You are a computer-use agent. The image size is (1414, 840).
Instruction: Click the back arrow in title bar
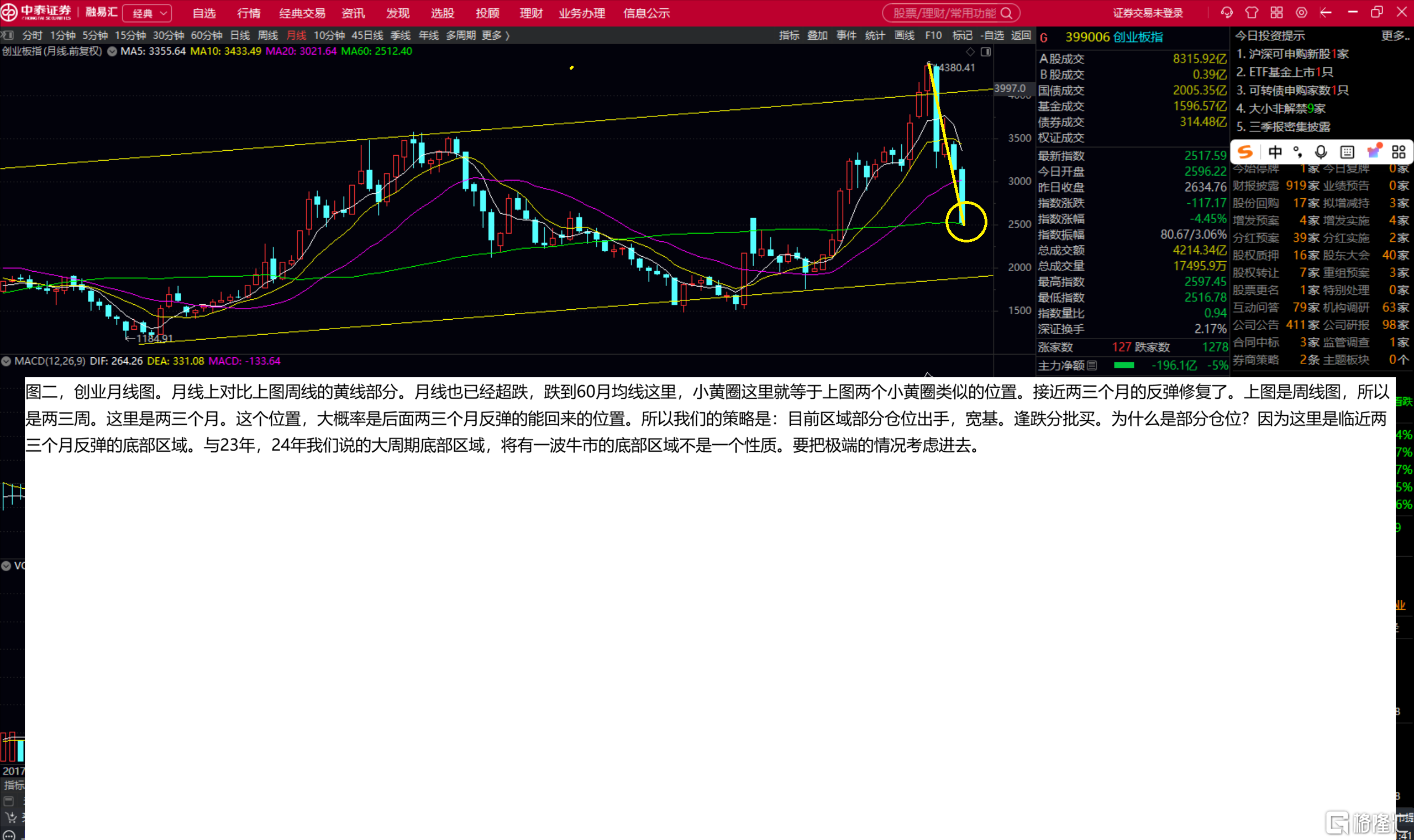tap(1326, 13)
